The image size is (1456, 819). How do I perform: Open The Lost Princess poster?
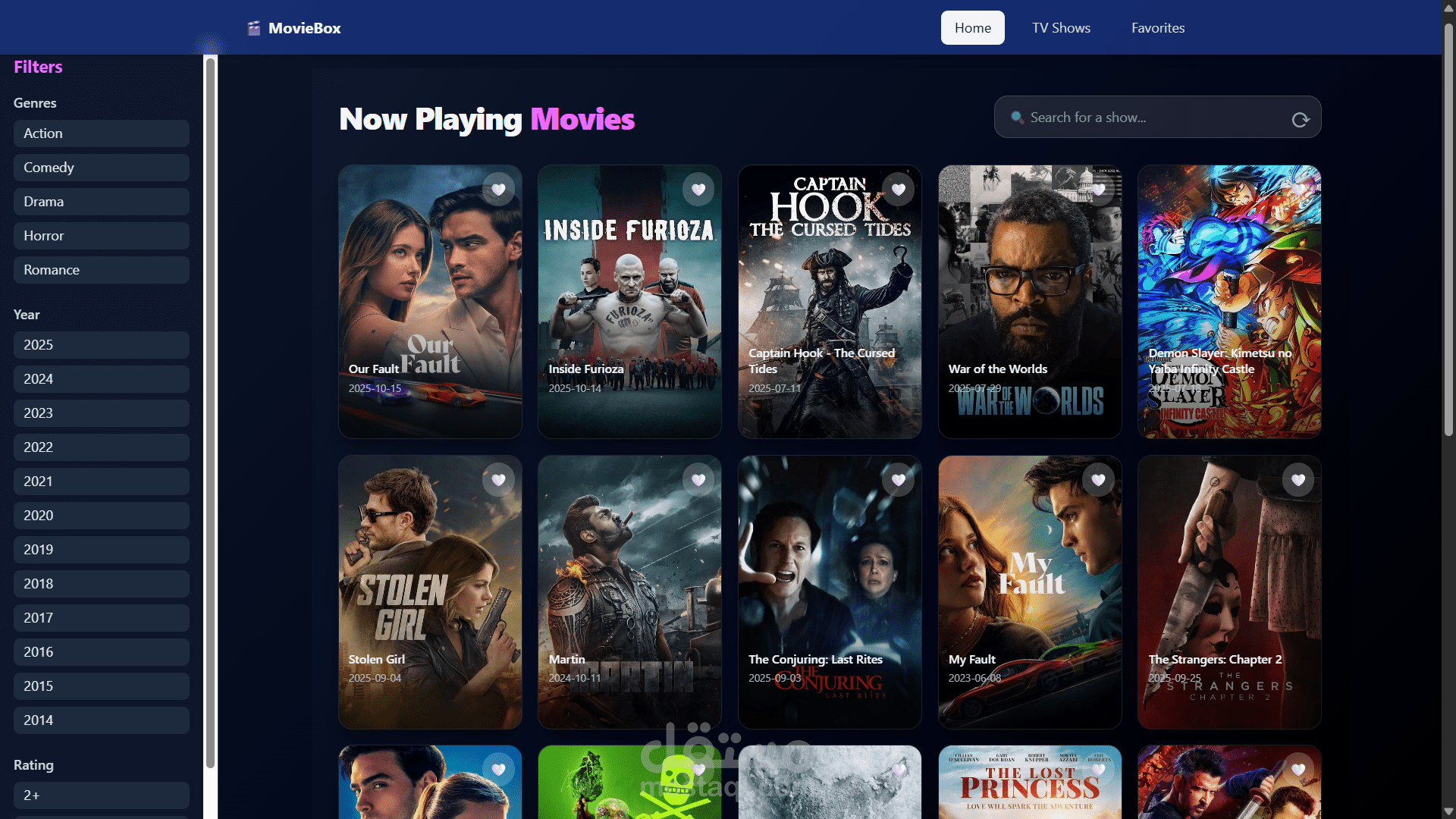coord(1030,783)
